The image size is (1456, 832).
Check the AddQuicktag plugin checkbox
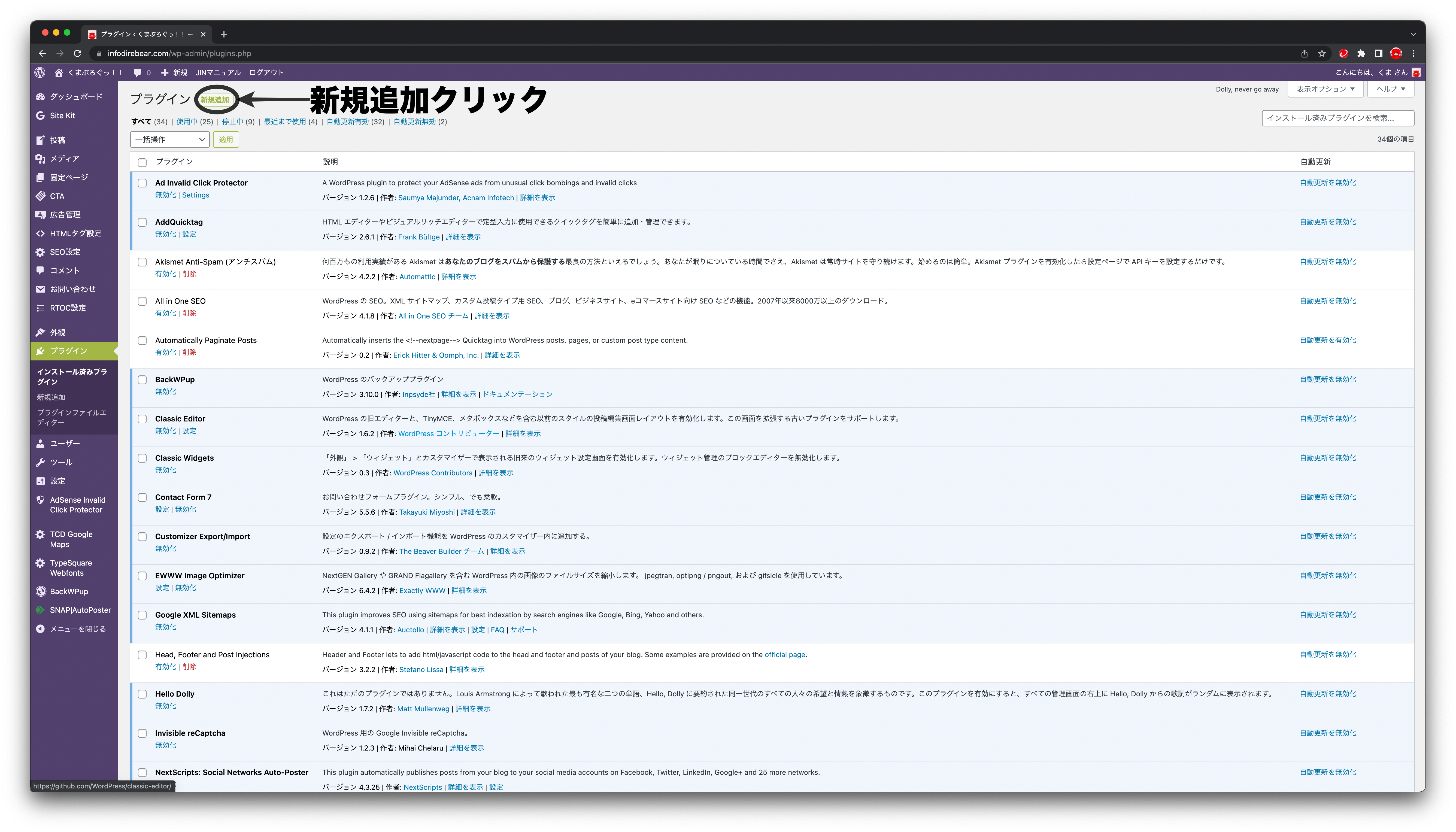click(x=142, y=222)
